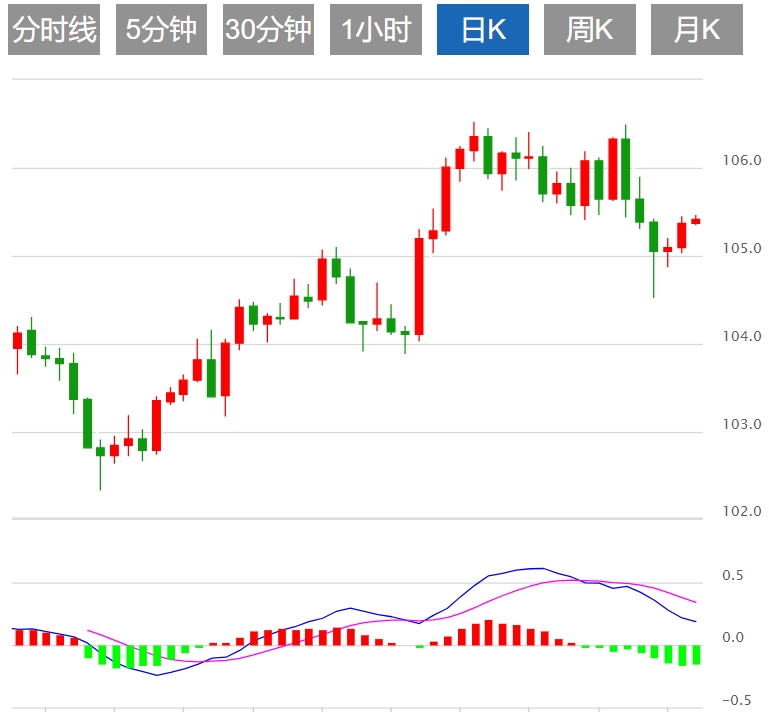Switch to the 周K weekly tab

pyautogui.click(x=590, y=29)
